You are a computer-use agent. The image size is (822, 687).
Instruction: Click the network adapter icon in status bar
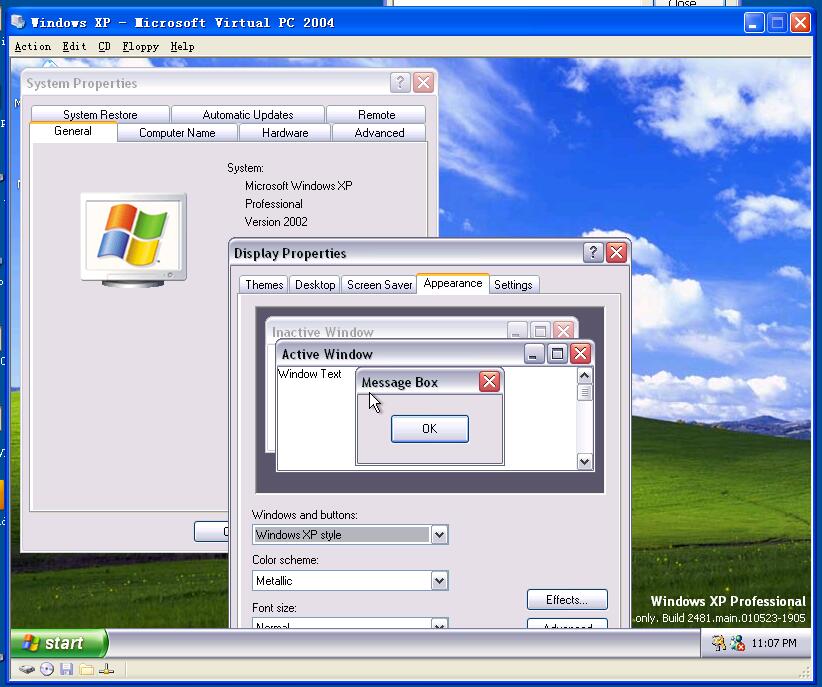pos(106,669)
